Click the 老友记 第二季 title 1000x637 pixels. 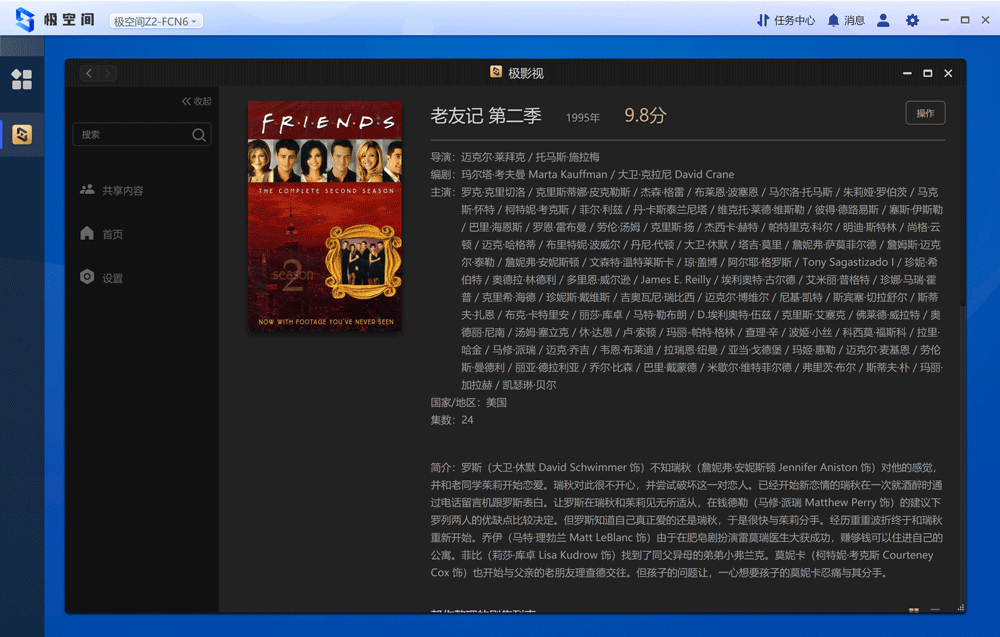(486, 115)
